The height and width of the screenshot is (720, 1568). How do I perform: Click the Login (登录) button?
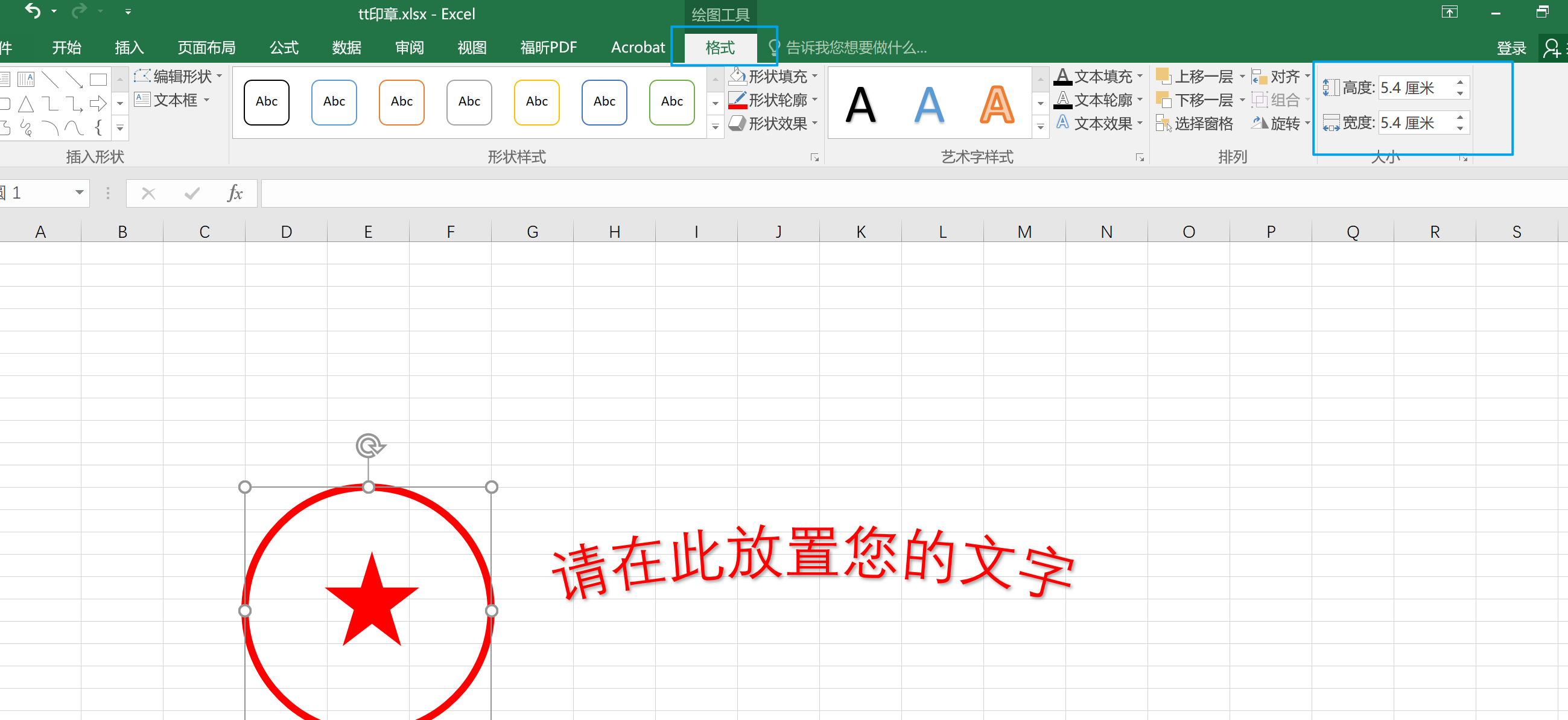pyautogui.click(x=1511, y=48)
